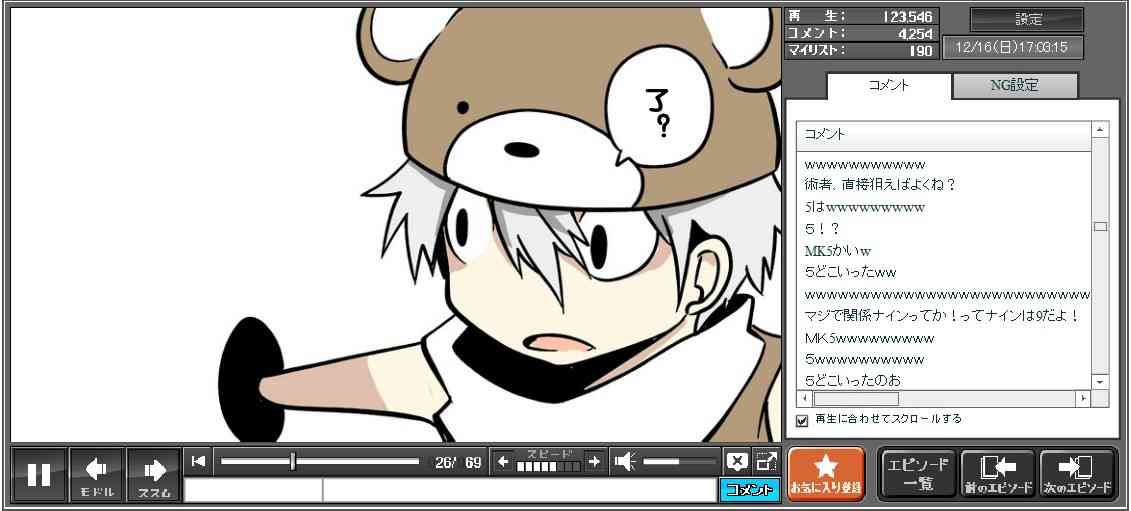Click the playback seek slider track
The height and width of the screenshot is (511, 1131).
pyautogui.click(x=319, y=461)
